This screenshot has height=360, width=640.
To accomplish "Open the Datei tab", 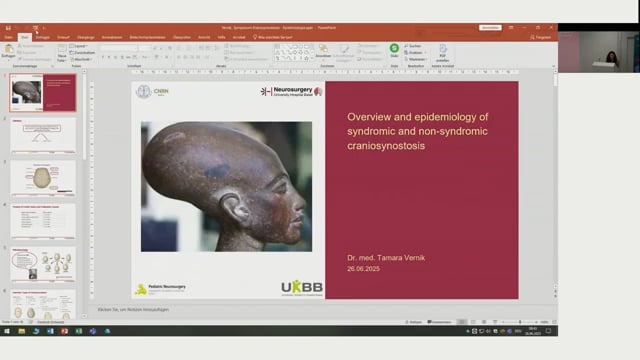I will (x=9, y=37).
